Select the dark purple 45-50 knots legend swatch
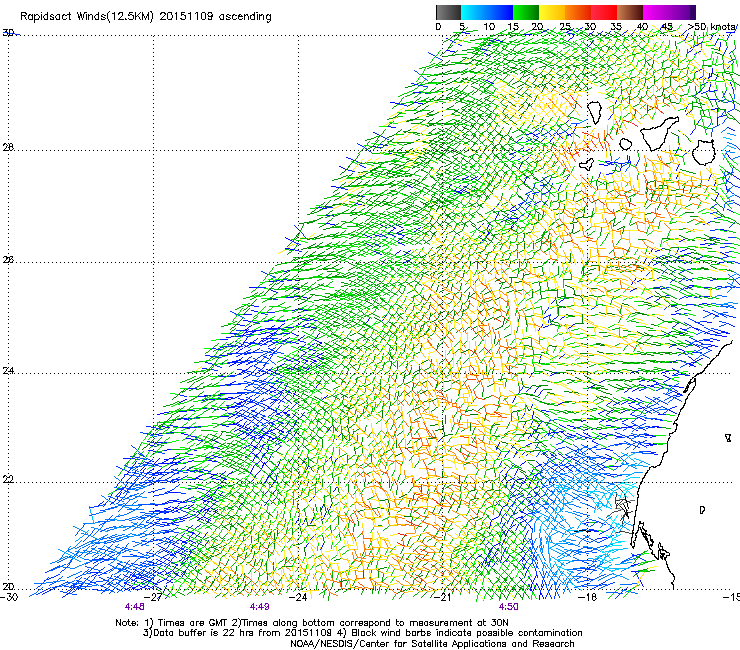 [682, 12]
